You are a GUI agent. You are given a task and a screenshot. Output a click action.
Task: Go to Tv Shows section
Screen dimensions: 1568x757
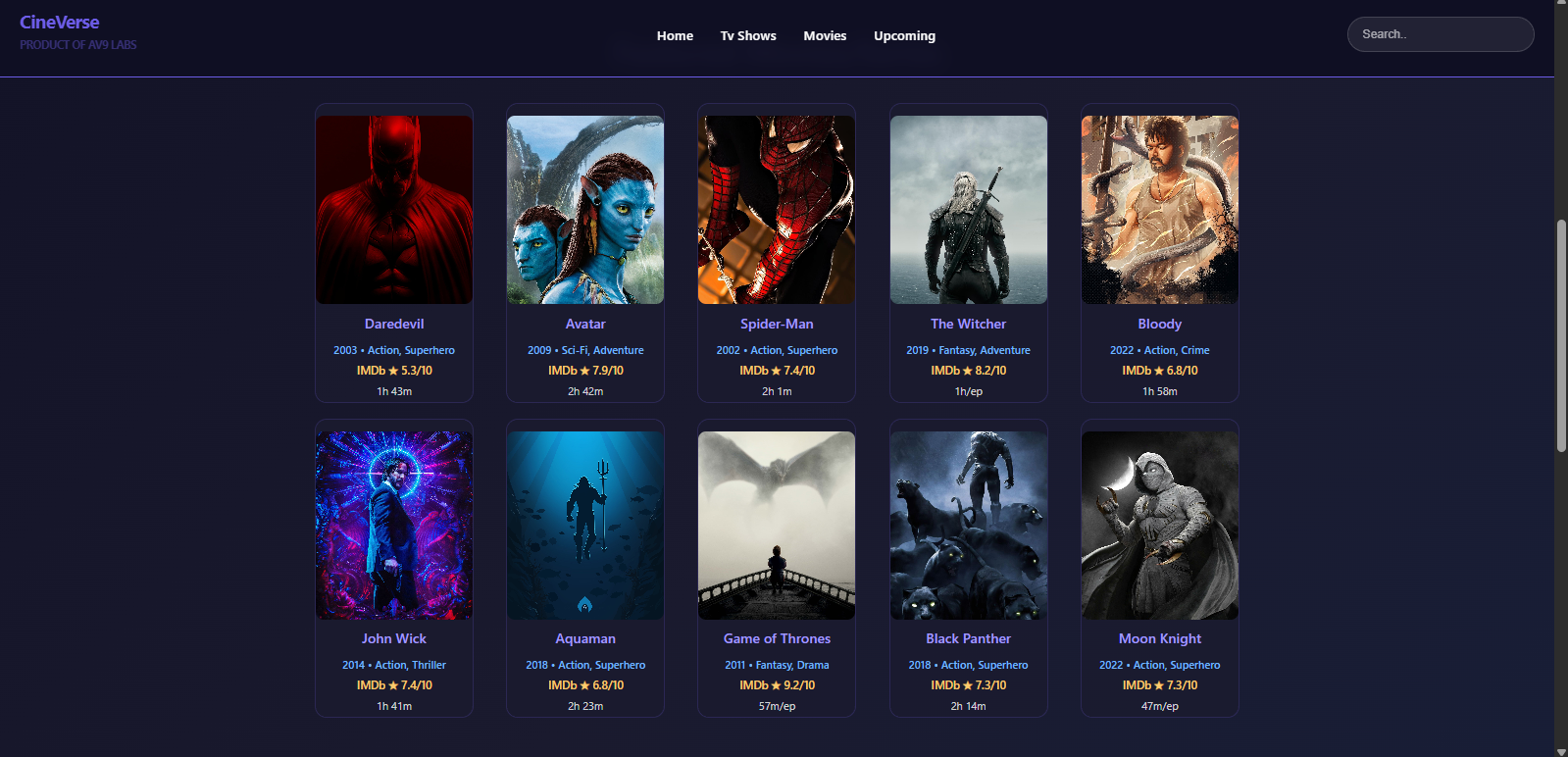[x=748, y=35]
